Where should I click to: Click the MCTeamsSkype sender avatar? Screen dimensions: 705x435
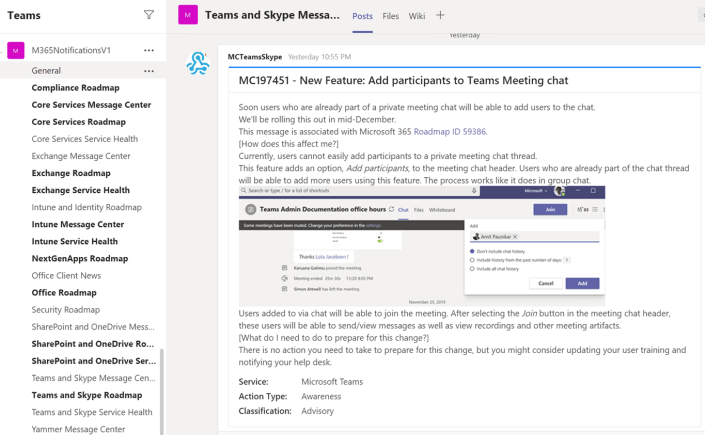coord(198,64)
